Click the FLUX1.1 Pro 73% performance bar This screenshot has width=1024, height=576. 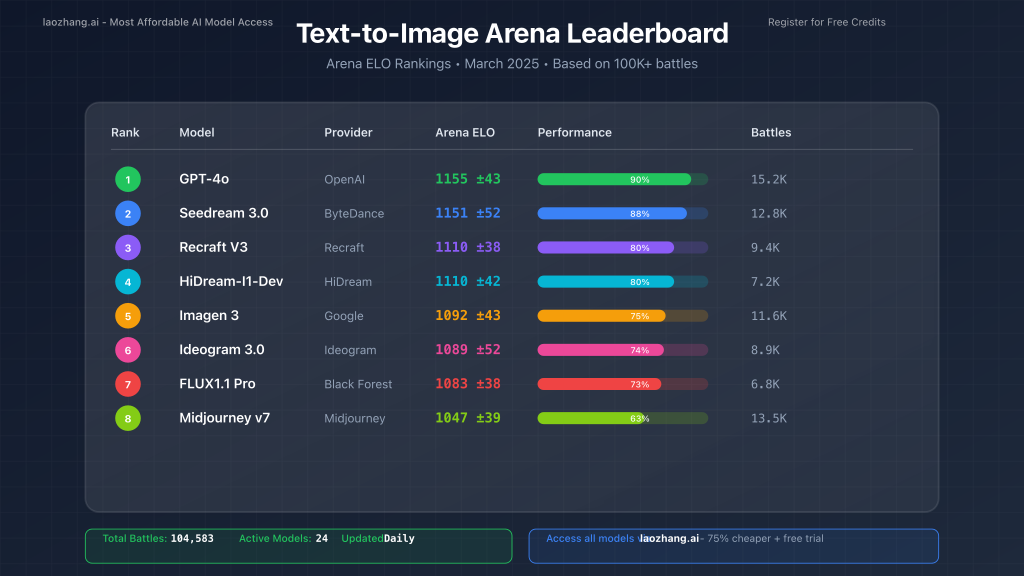point(622,384)
